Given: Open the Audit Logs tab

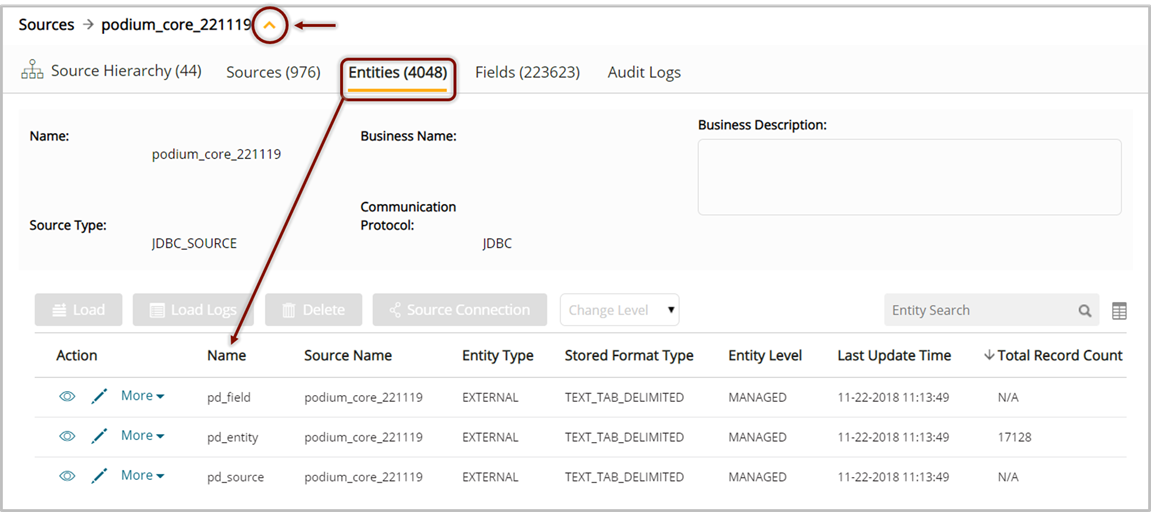Looking at the screenshot, I should tap(644, 72).
